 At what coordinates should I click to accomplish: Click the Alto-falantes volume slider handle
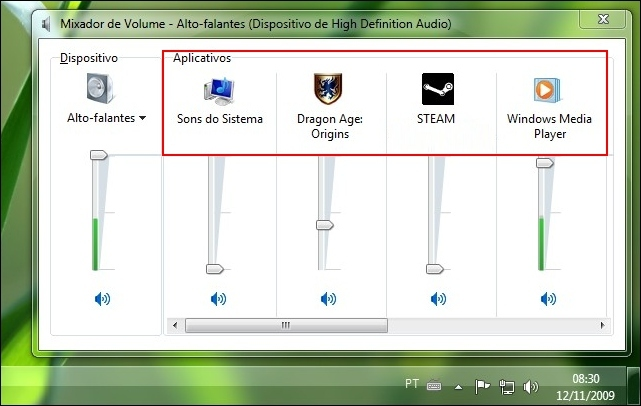[x=99, y=155]
